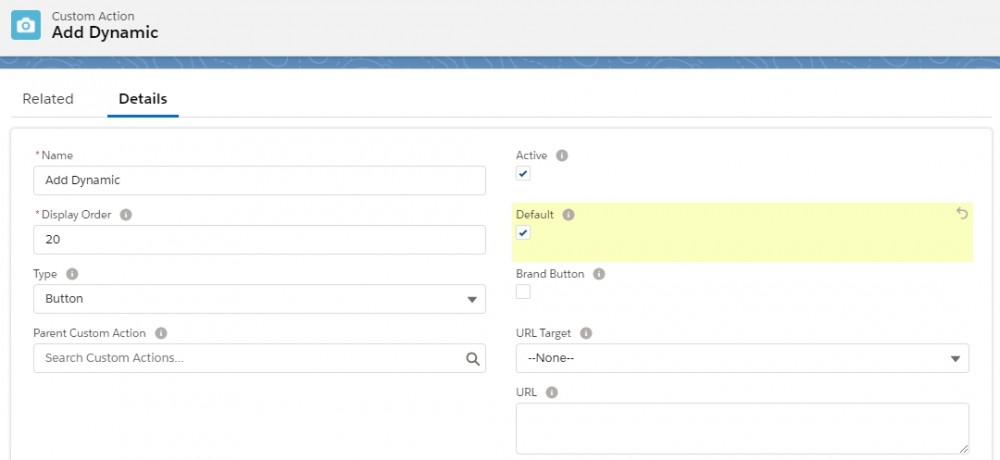Open the Type dropdown showing Button
The height and width of the screenshot is (460, 1000).
(x=260, y=299)
